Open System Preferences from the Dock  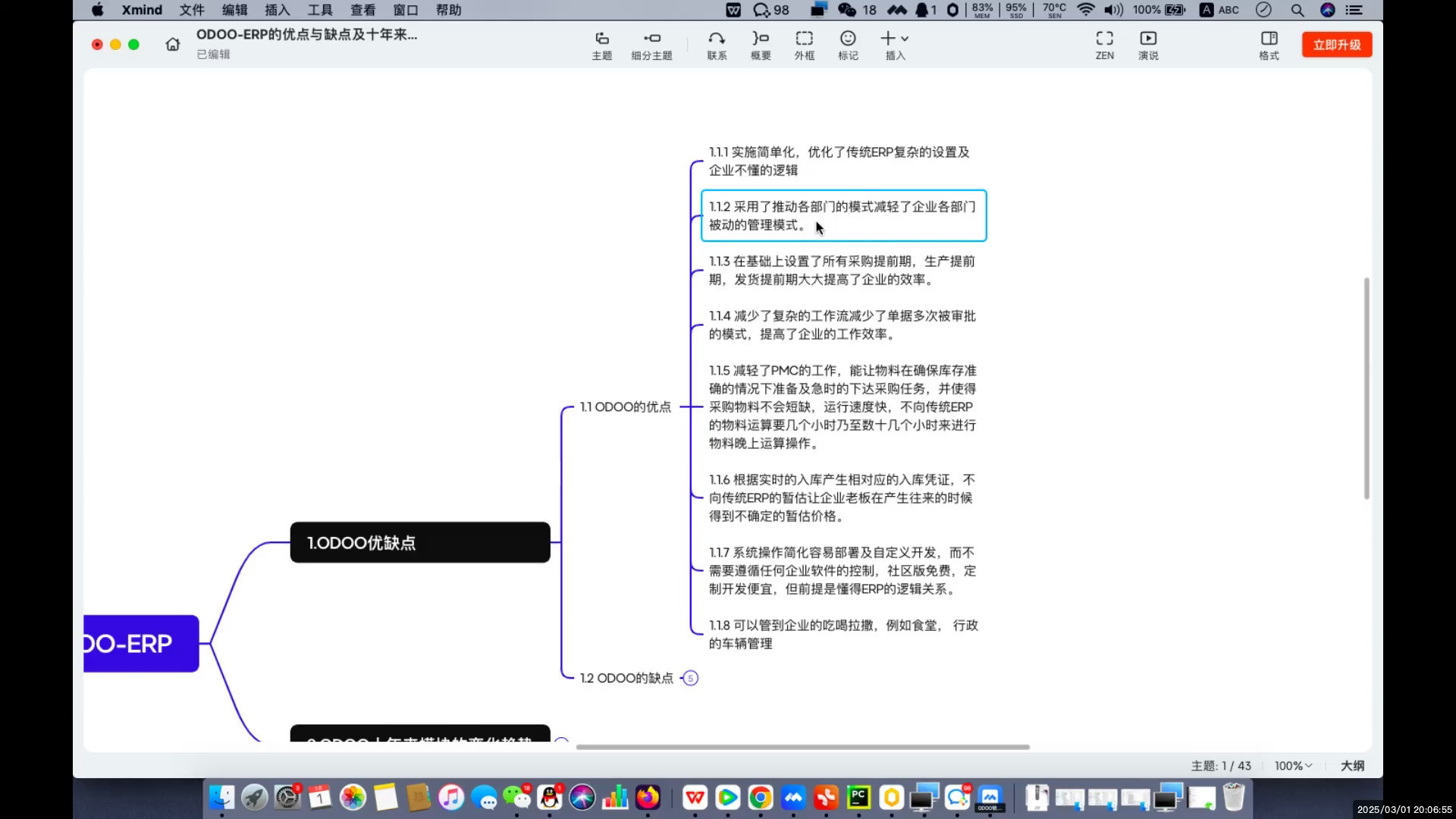click(287, 797)
